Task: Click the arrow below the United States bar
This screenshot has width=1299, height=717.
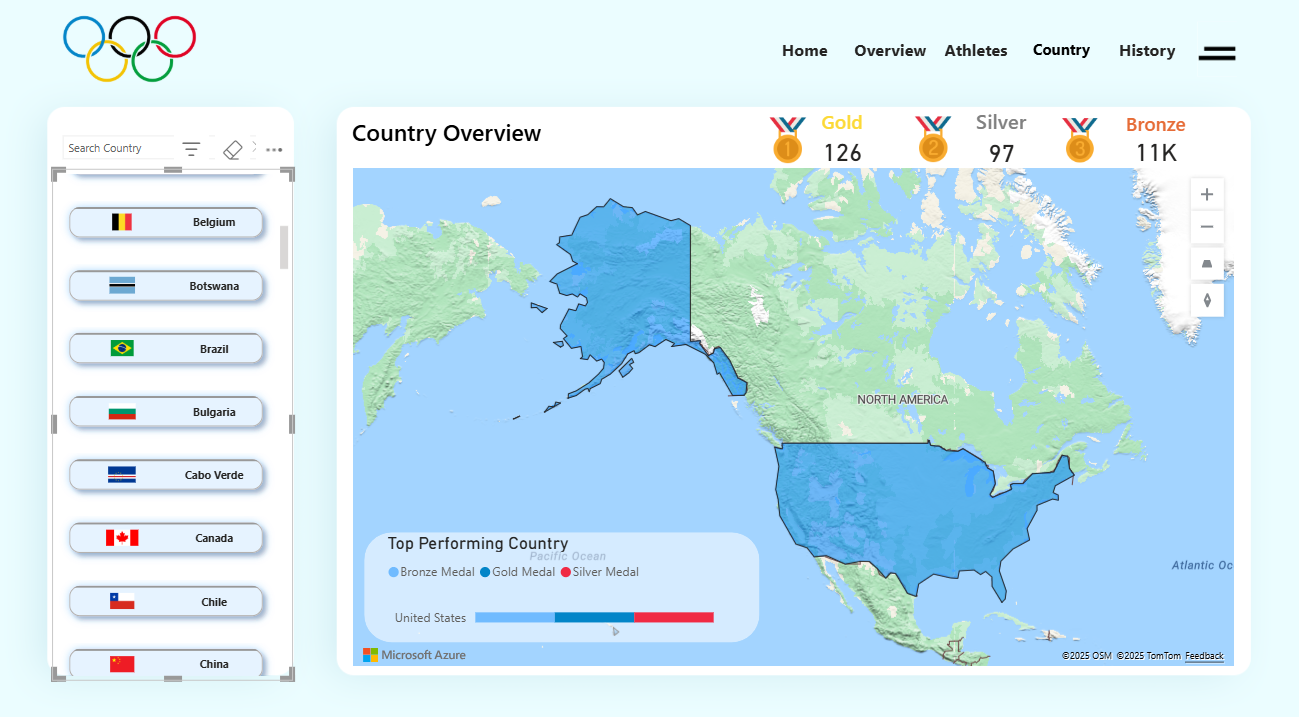Action: 616,631
